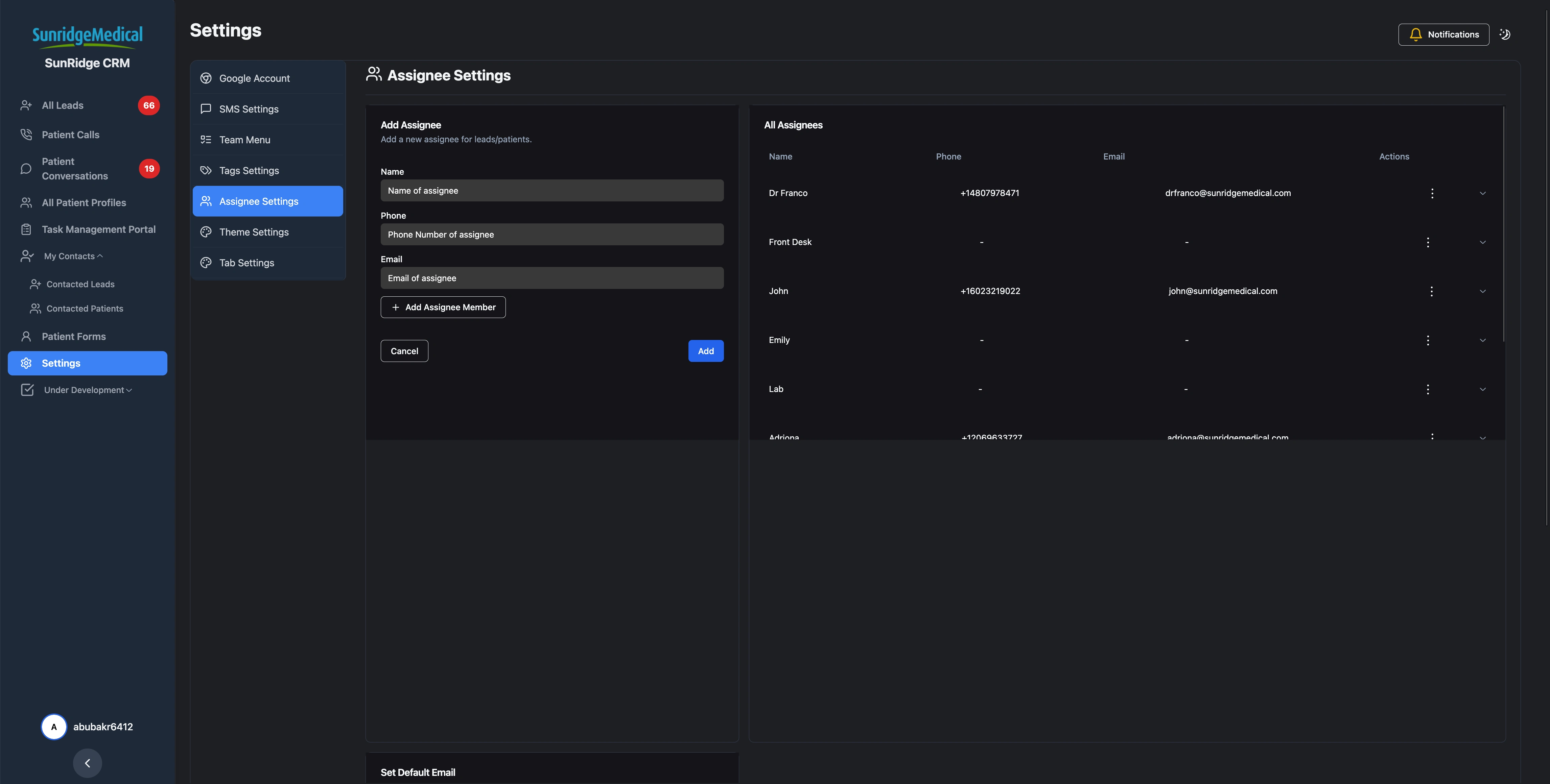Click the All Leads sidebar icon
The image size is (1550, 784).
click(x=26, y=105)
